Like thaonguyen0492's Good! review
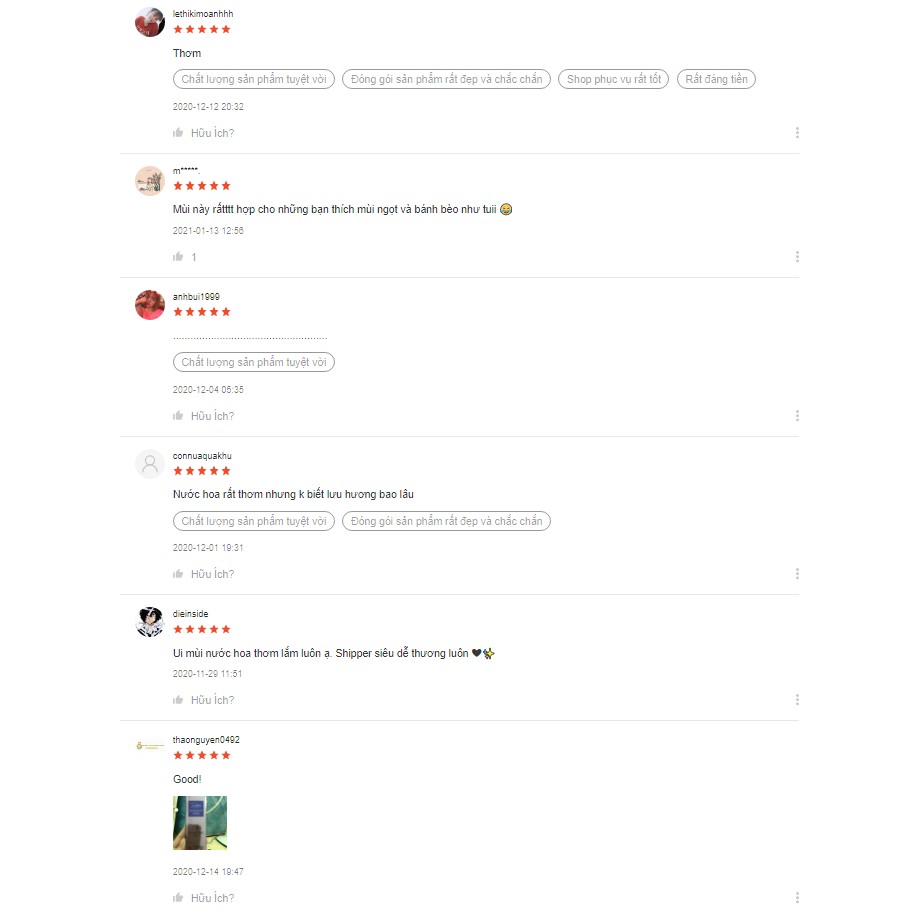918x918 pixels. [178, 898]
